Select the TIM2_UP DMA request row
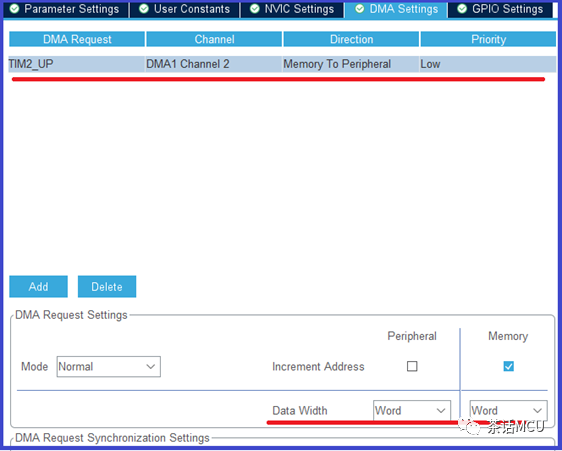562x451 pixels. (282, 64)
